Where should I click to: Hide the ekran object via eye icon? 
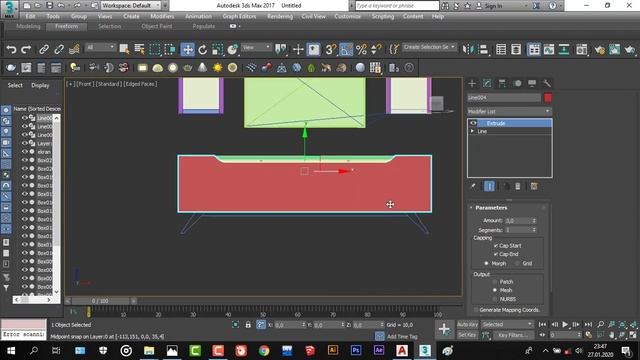[x=24, y=151]
